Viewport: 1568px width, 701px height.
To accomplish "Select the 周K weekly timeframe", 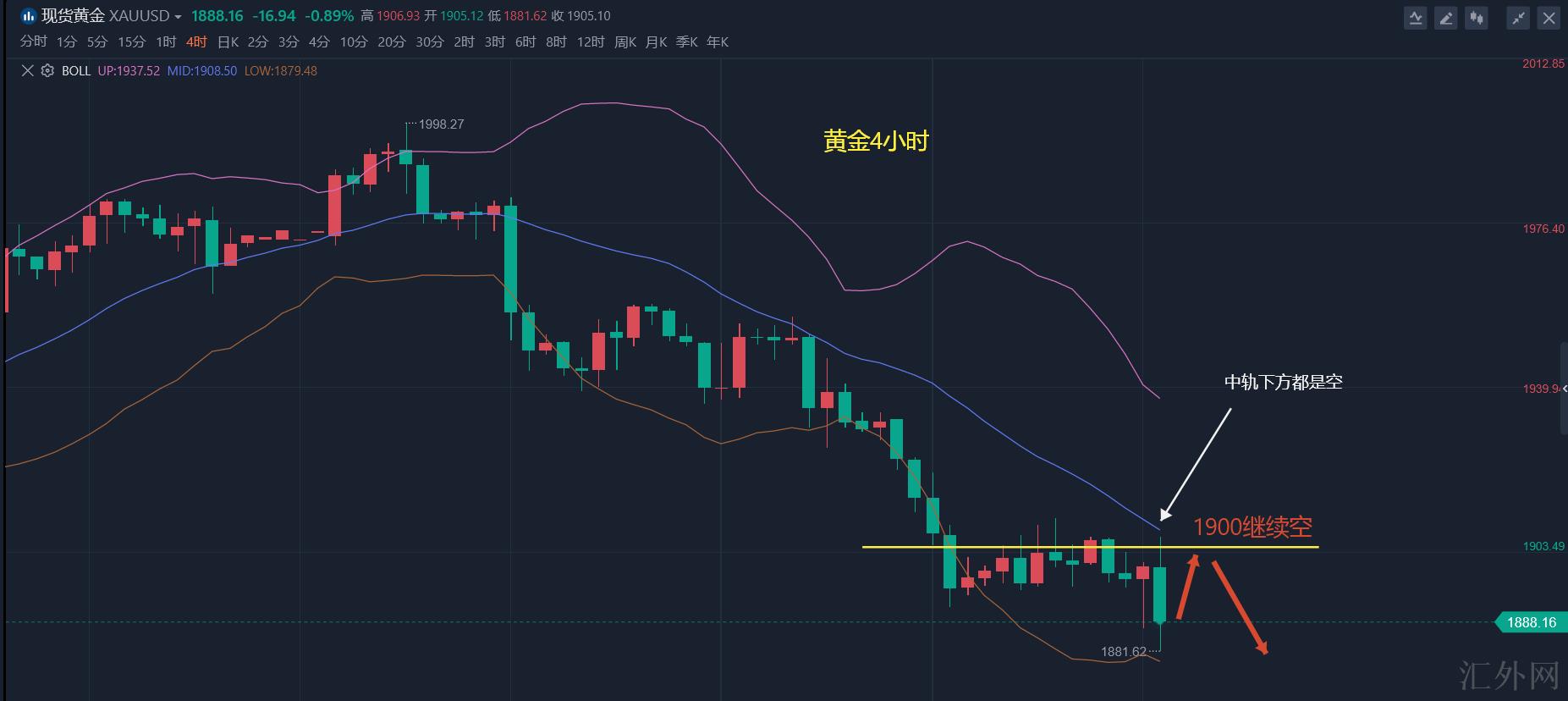I will coord(625,42).
